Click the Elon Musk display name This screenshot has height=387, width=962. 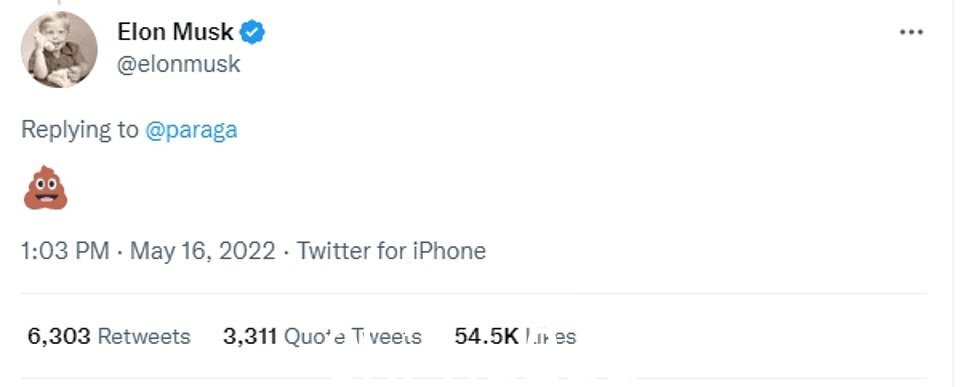point(175,32)
